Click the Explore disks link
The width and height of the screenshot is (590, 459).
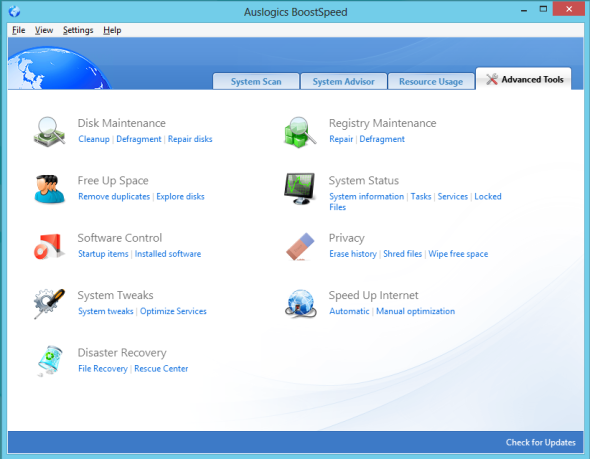(180, 196)
